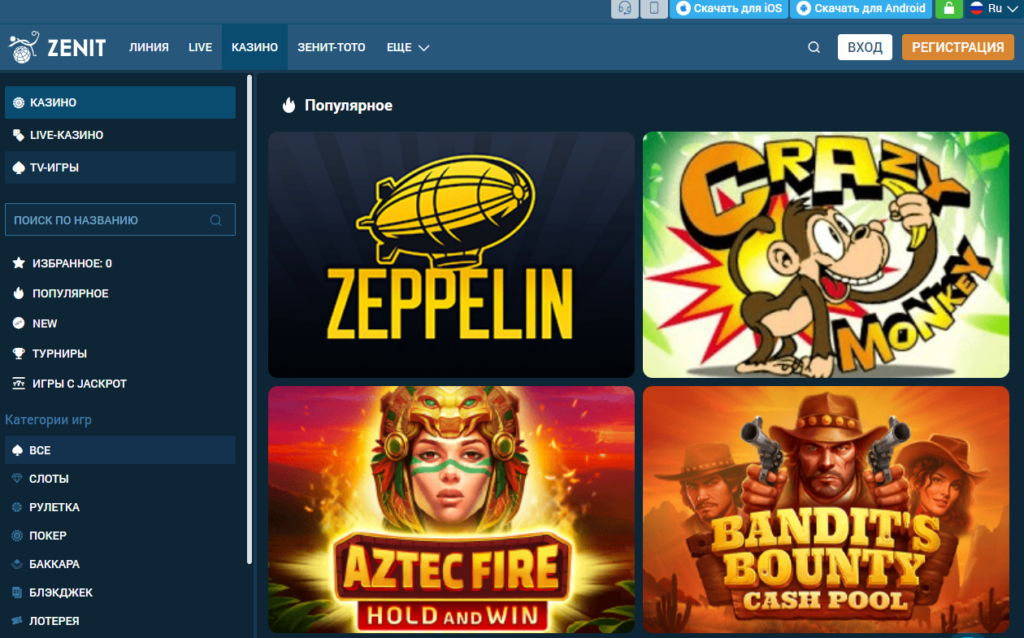Click the ticket icon beside Лотерея
This screenshot has height=638, width=1024.
17,620
